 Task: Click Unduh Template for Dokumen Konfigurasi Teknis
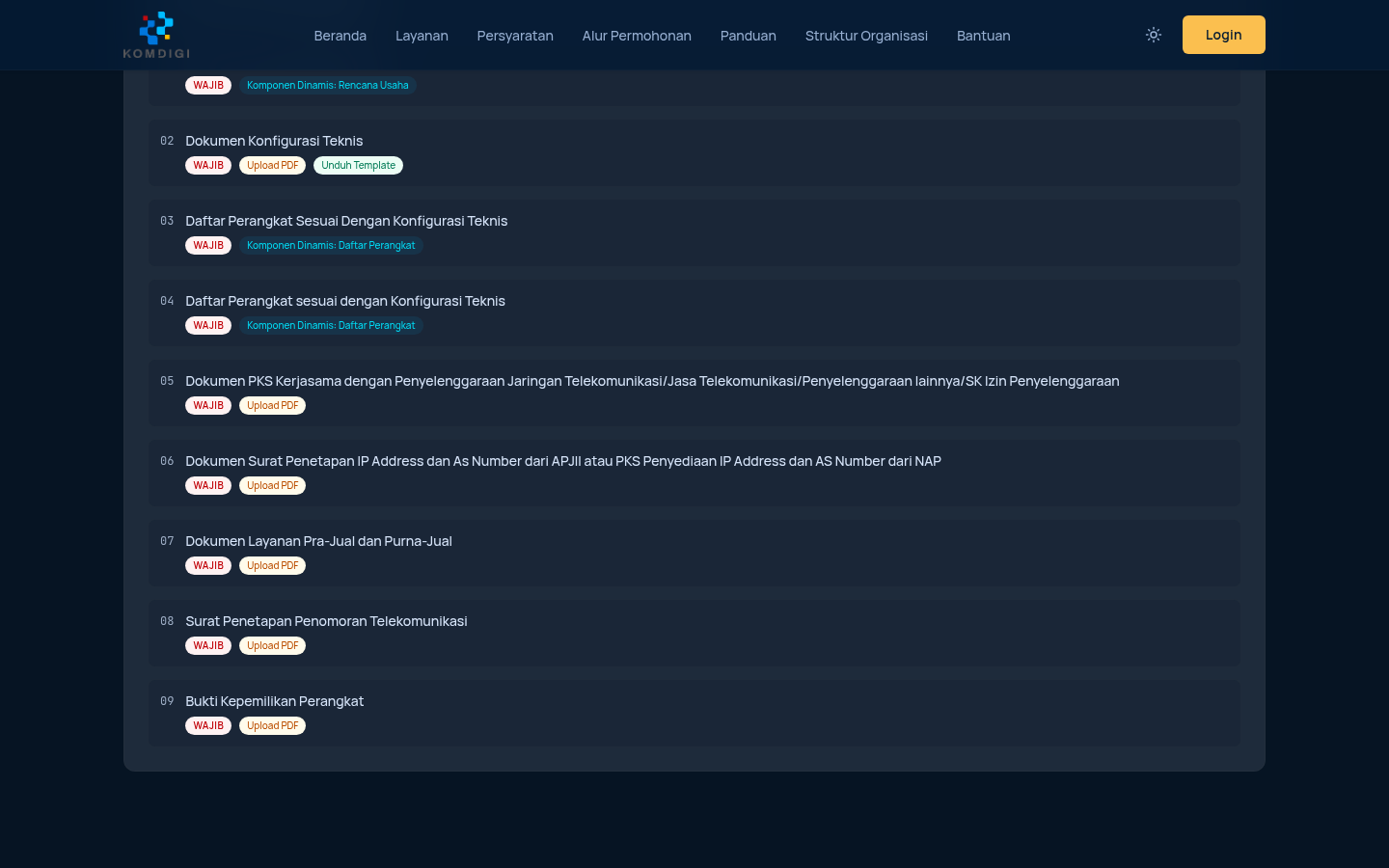pos(358,166)
